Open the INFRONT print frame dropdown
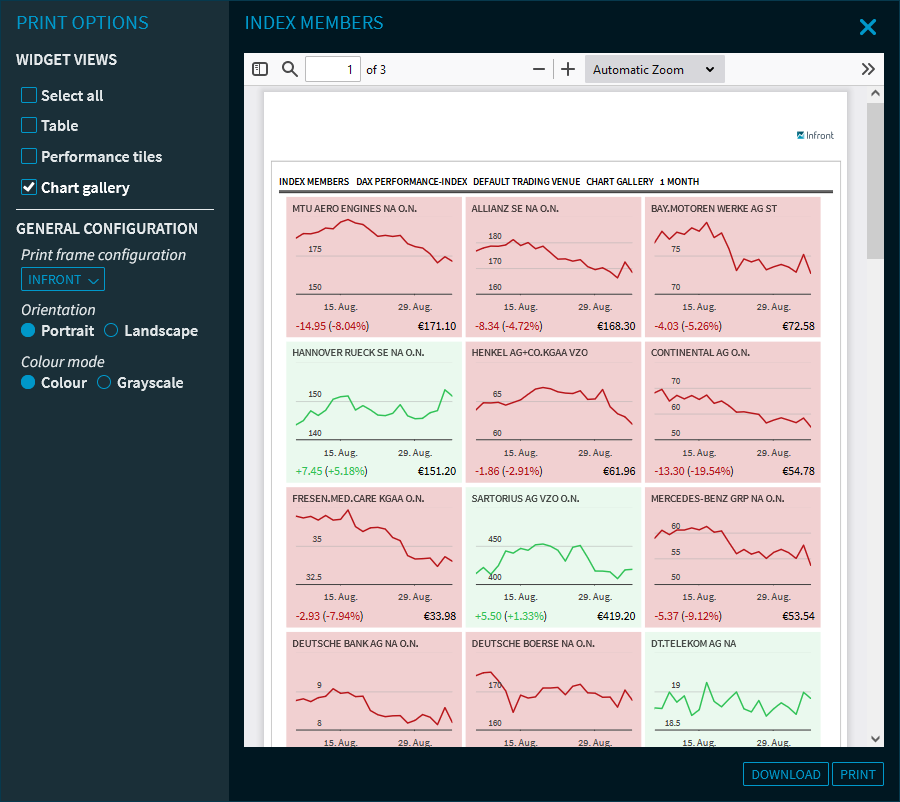 click(63, 279)
